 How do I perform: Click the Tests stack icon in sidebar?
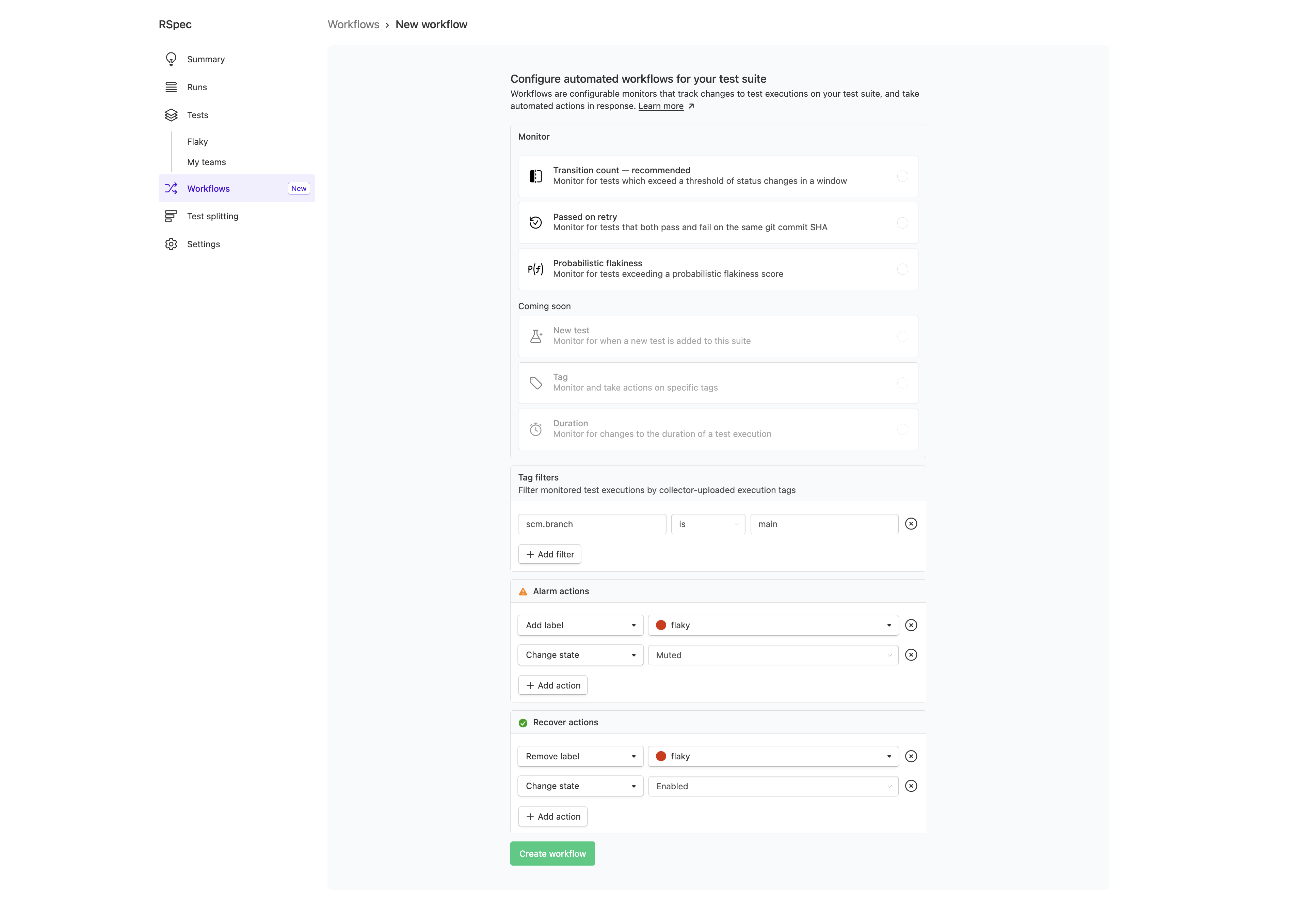(171, 115)
